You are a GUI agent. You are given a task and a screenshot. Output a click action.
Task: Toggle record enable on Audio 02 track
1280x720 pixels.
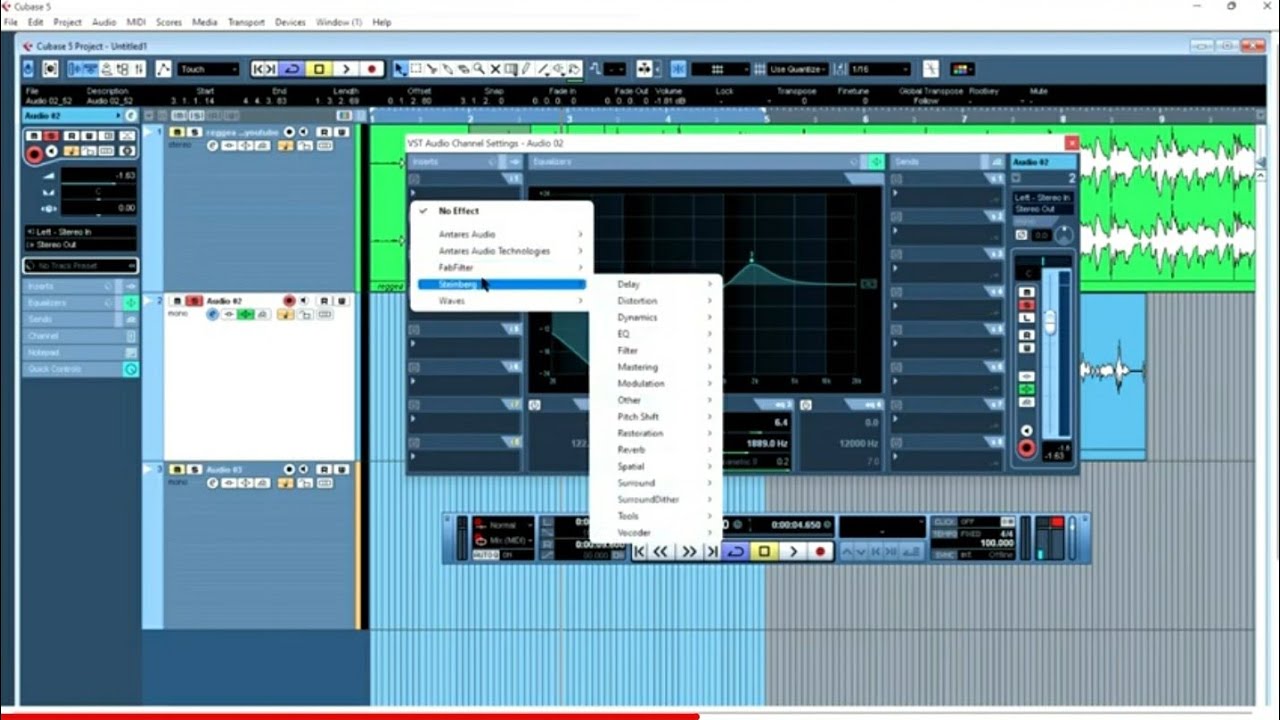[290, 300]
